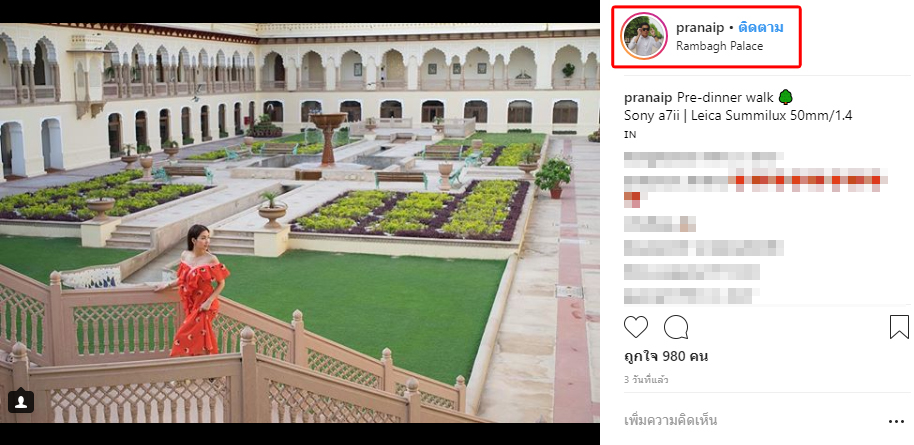Save the post with the bookmark icon

899,327
